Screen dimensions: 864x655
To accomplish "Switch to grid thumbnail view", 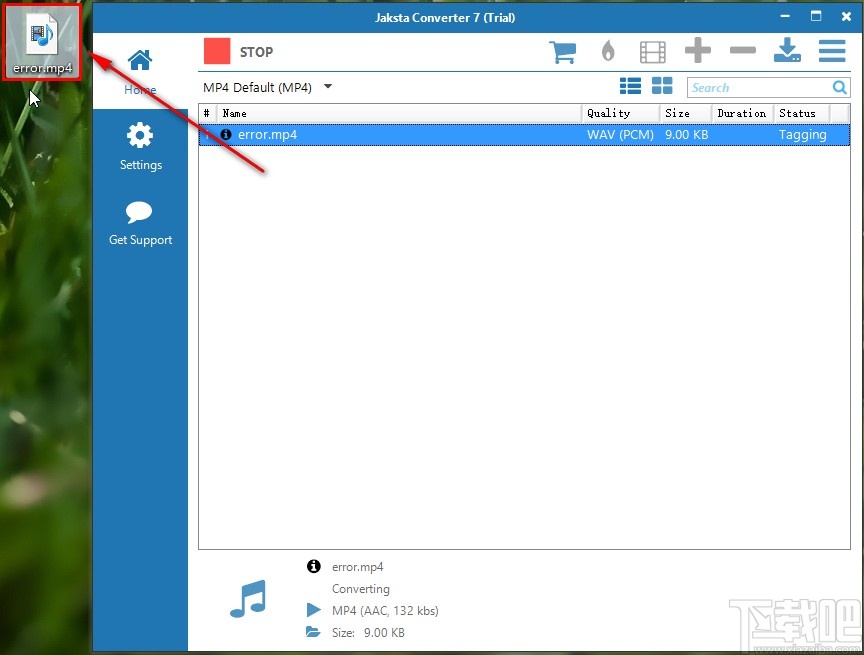I will coord(662,86).
